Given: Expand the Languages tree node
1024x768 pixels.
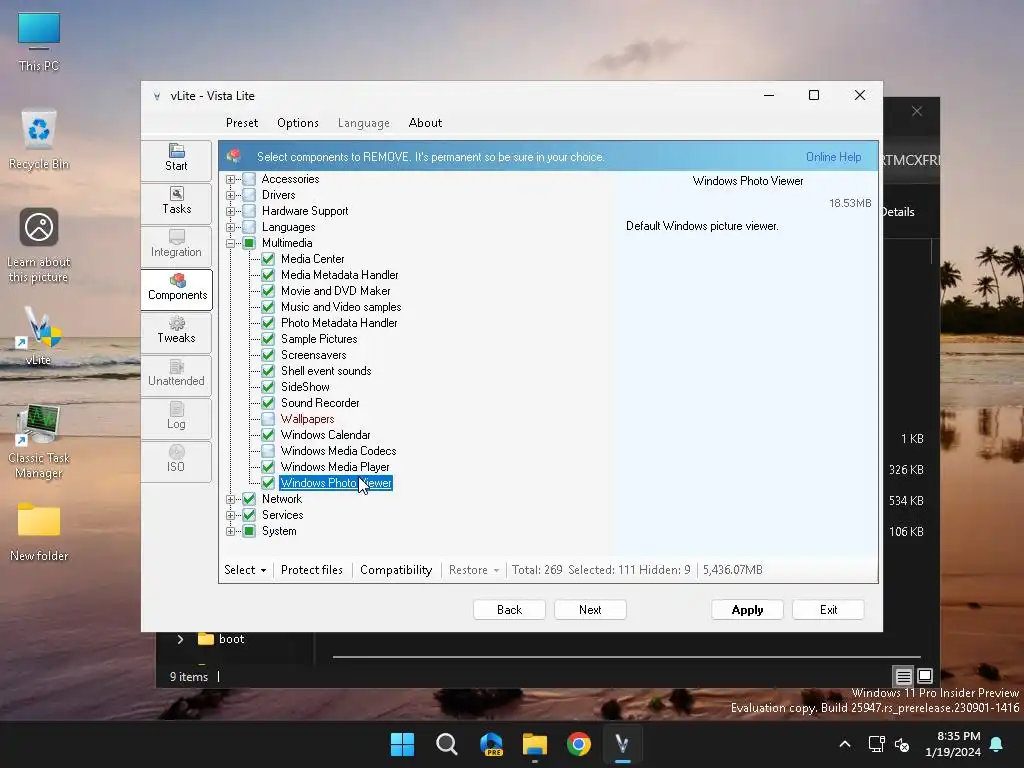Looking at the screenshot, I should coord(231,227).
